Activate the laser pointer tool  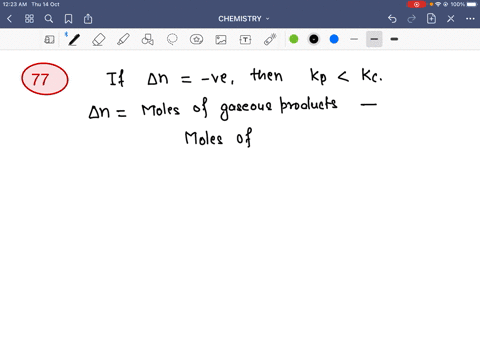270,39
